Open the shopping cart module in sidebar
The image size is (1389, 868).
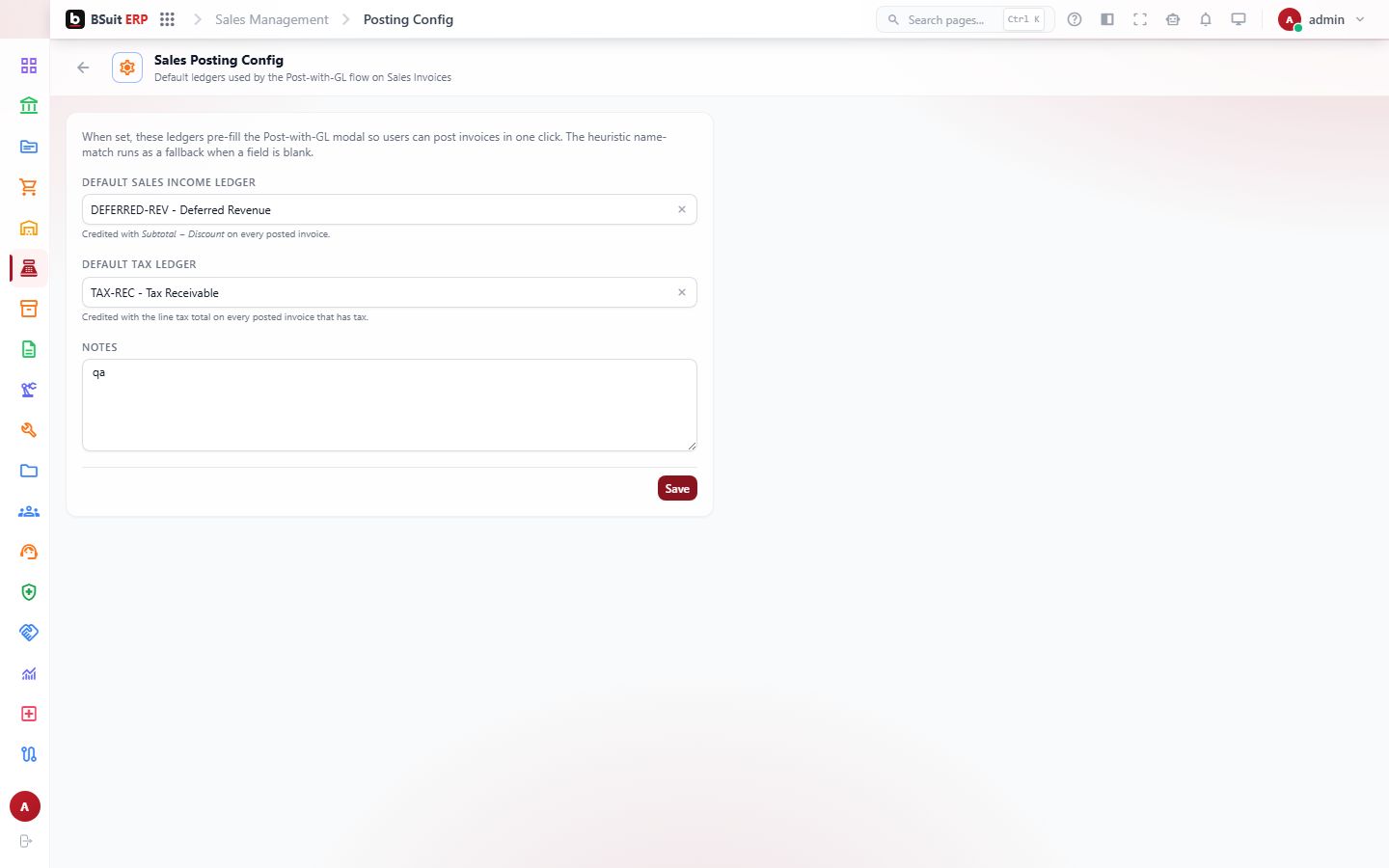(x=29, y=187)
